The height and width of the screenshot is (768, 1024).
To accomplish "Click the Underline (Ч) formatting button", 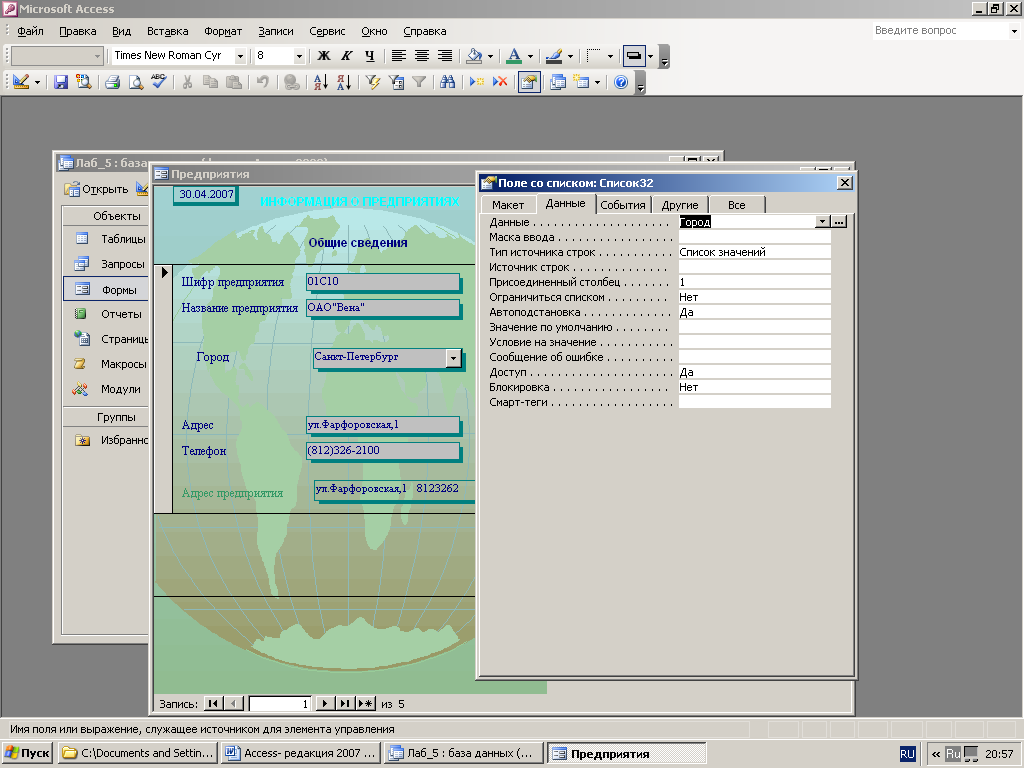I will click(x=370, y=56).
